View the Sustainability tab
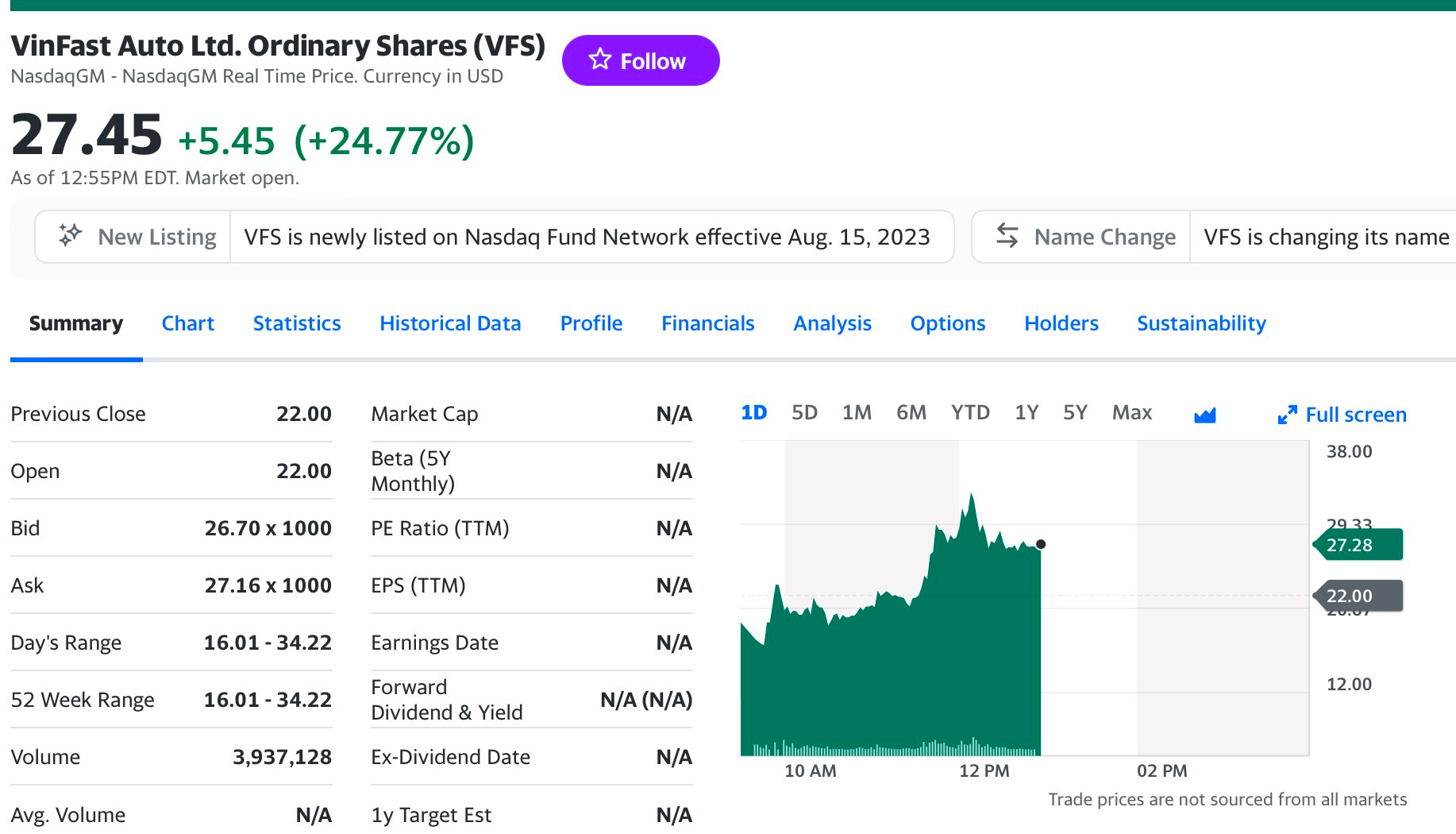Viewport: 1456px width, 834px height. (1202, 323)
